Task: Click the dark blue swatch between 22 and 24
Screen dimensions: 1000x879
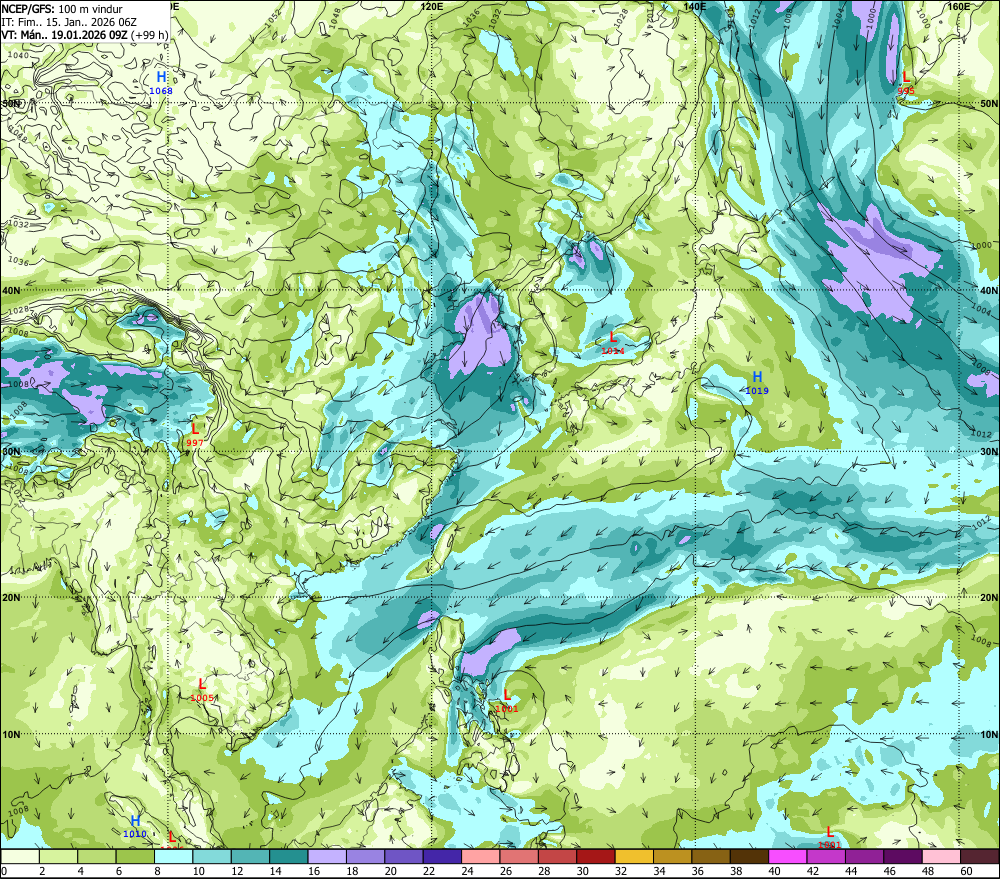Action: coord(442,856)
